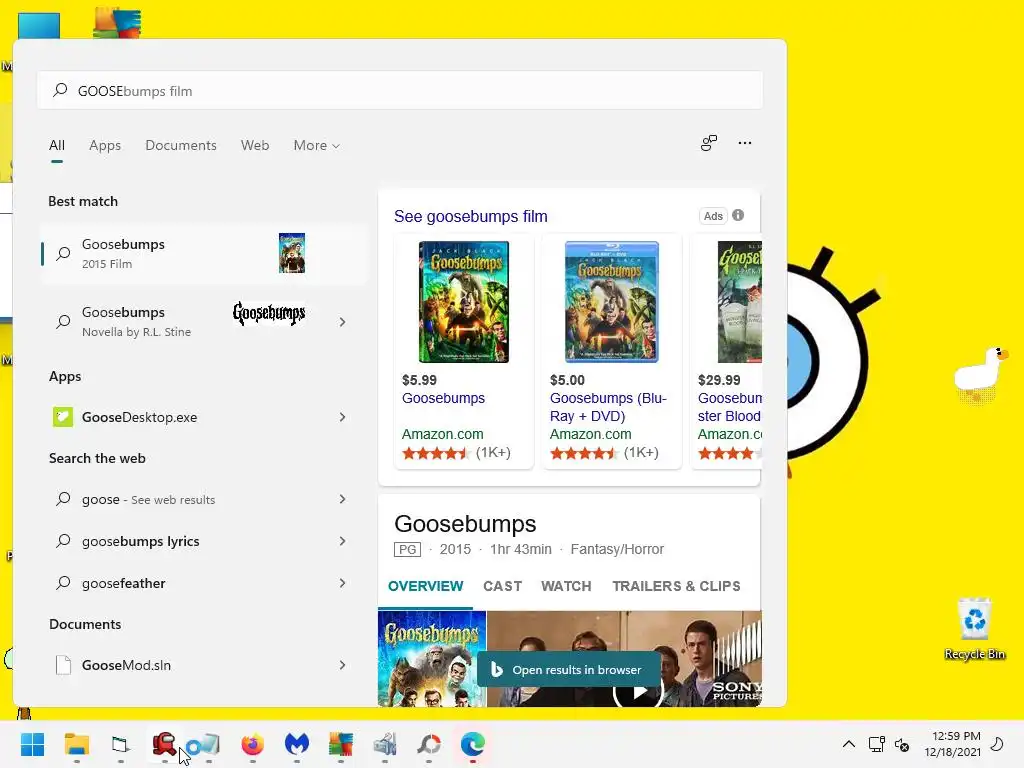1024x768 pixels.
Task: Click the GooseMod.sln file icon
Action: pyautogui.click(x=63, y=665)
